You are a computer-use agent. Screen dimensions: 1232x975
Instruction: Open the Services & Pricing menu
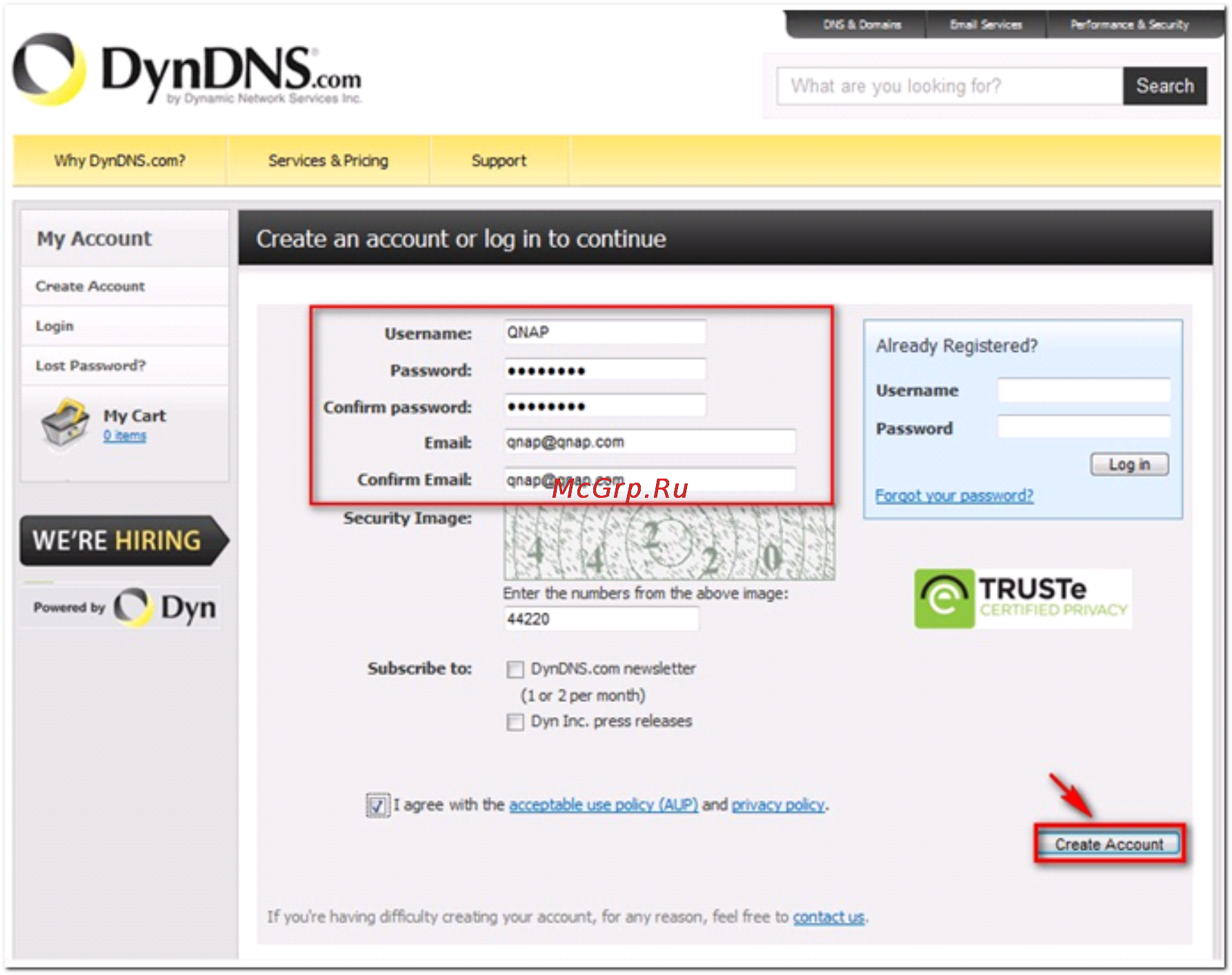click(x=328, y=161)
